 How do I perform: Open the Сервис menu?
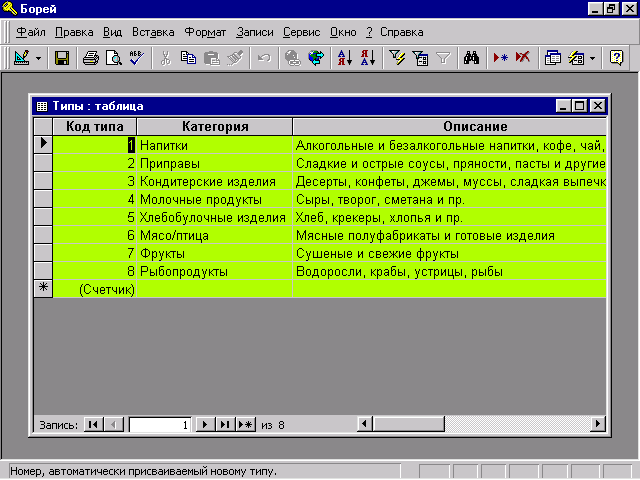click(301, 32)
